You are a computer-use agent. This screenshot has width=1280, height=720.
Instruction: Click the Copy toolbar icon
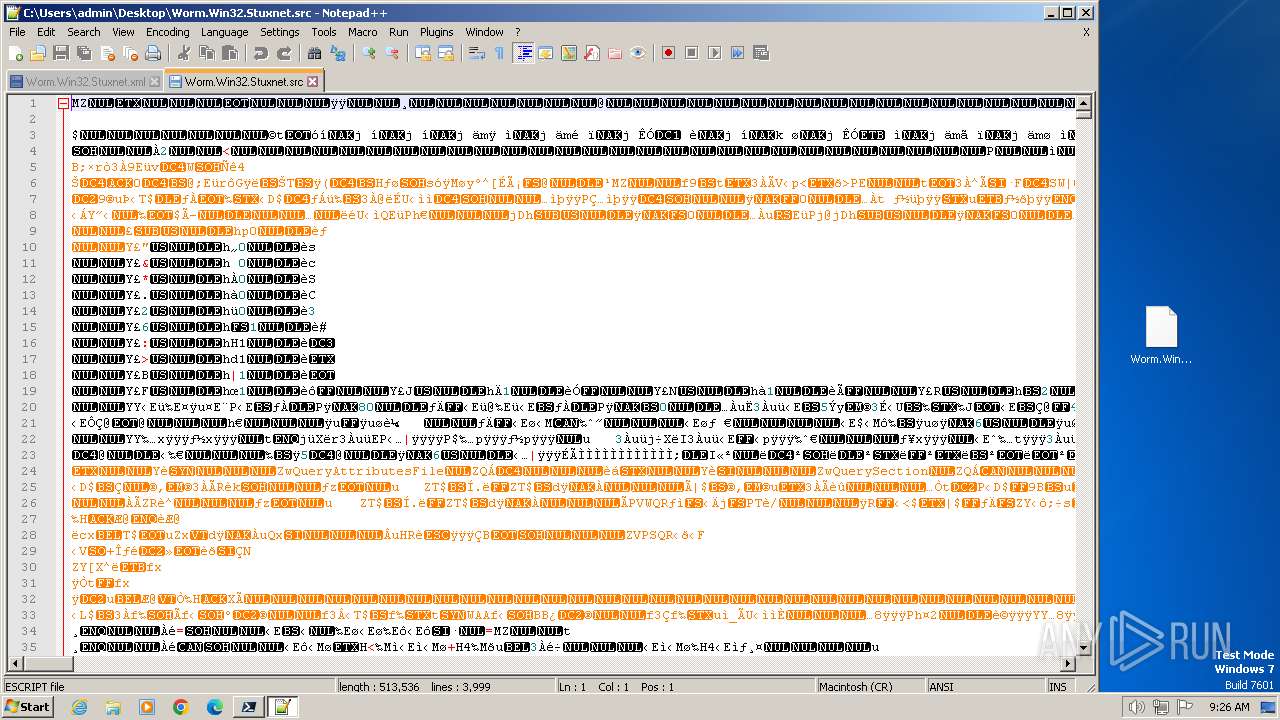(x=207, y=53)
